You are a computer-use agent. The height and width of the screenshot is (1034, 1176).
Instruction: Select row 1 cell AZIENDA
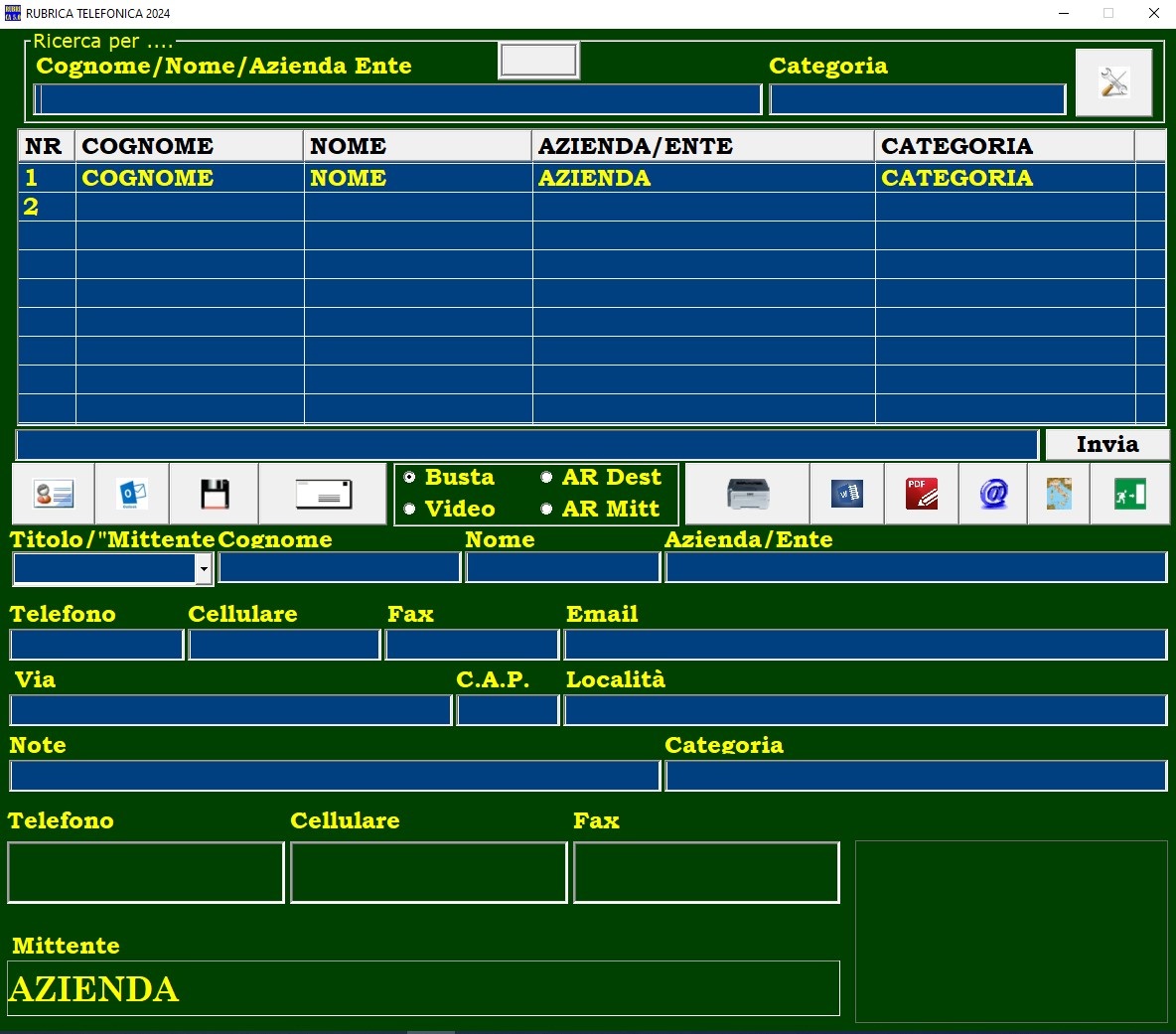tap(703, 178)
